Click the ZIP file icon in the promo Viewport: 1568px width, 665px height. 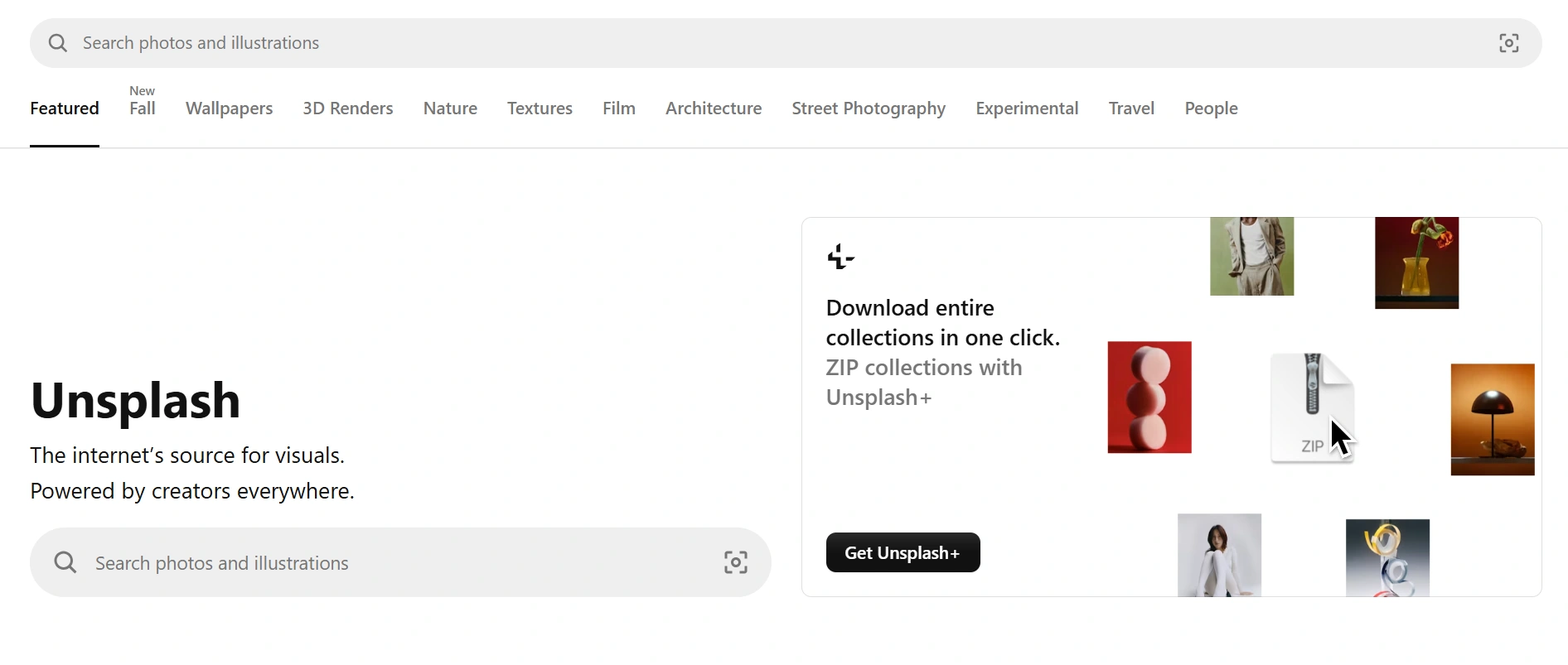[x=1313, y=407]
